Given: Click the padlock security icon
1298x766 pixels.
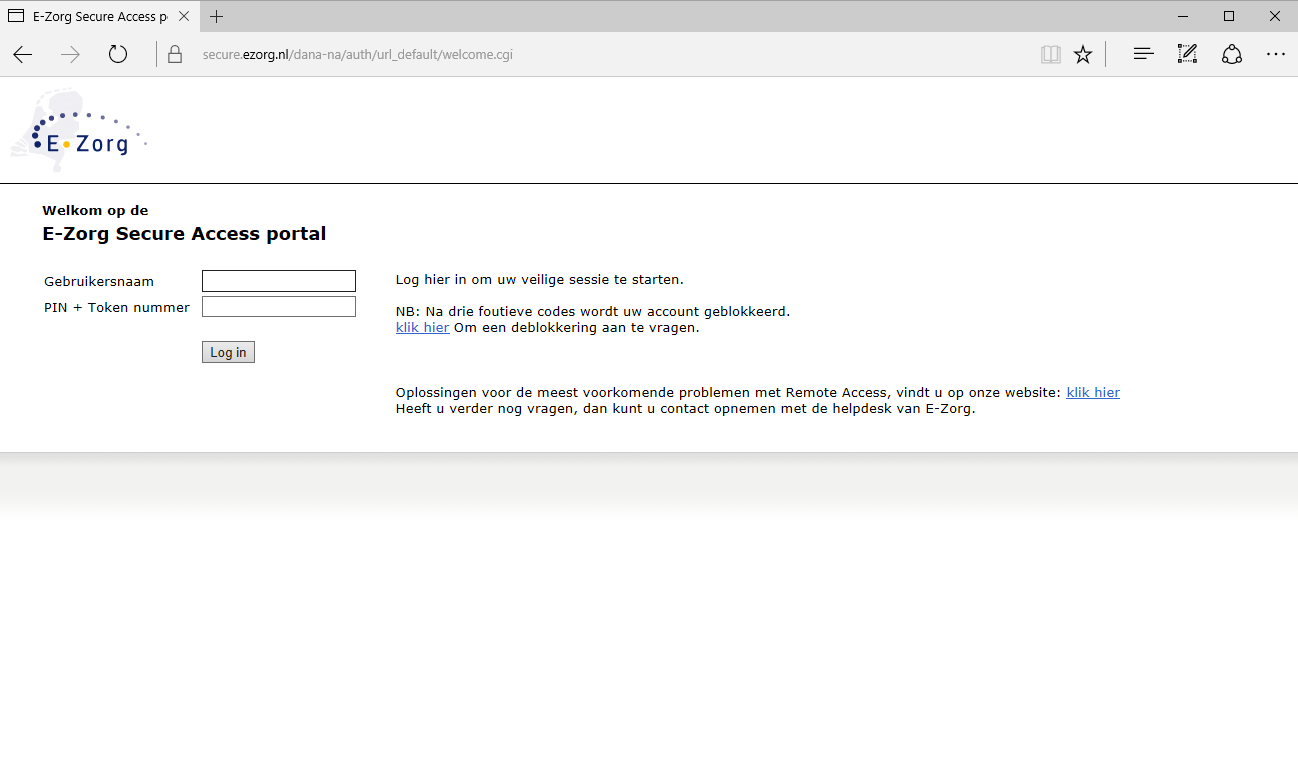Looking at the screenshot, I should tap(175, 54).
